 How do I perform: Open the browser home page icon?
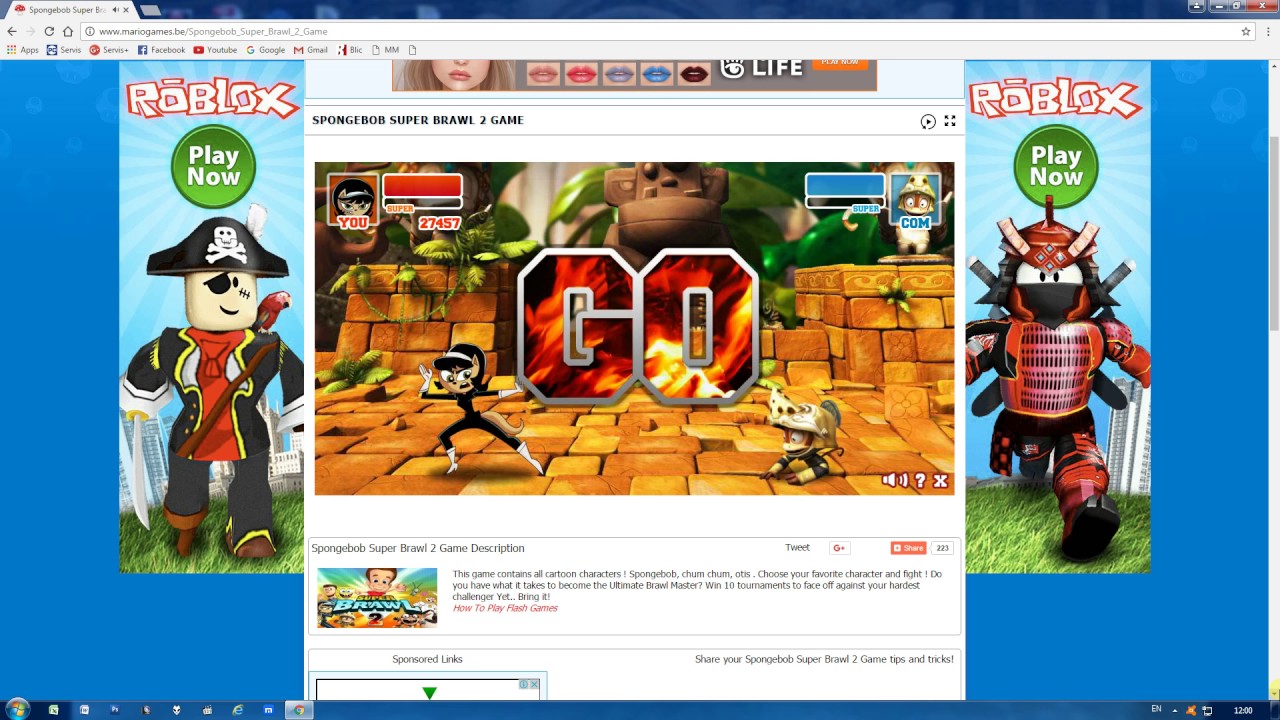tap(68, 31)
